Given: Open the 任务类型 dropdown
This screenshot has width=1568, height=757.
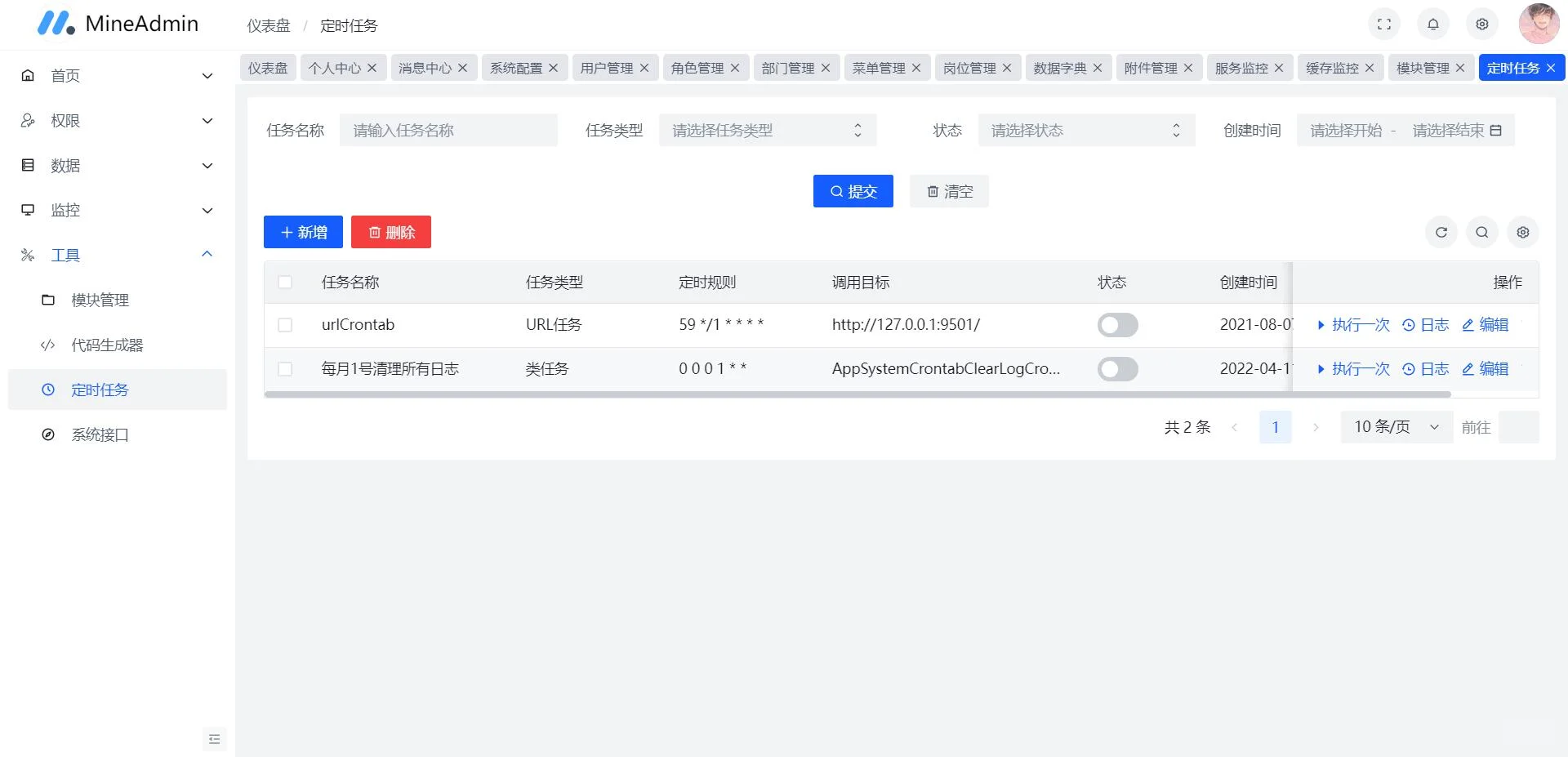Looking at the screenshot, I should (767, 129).
